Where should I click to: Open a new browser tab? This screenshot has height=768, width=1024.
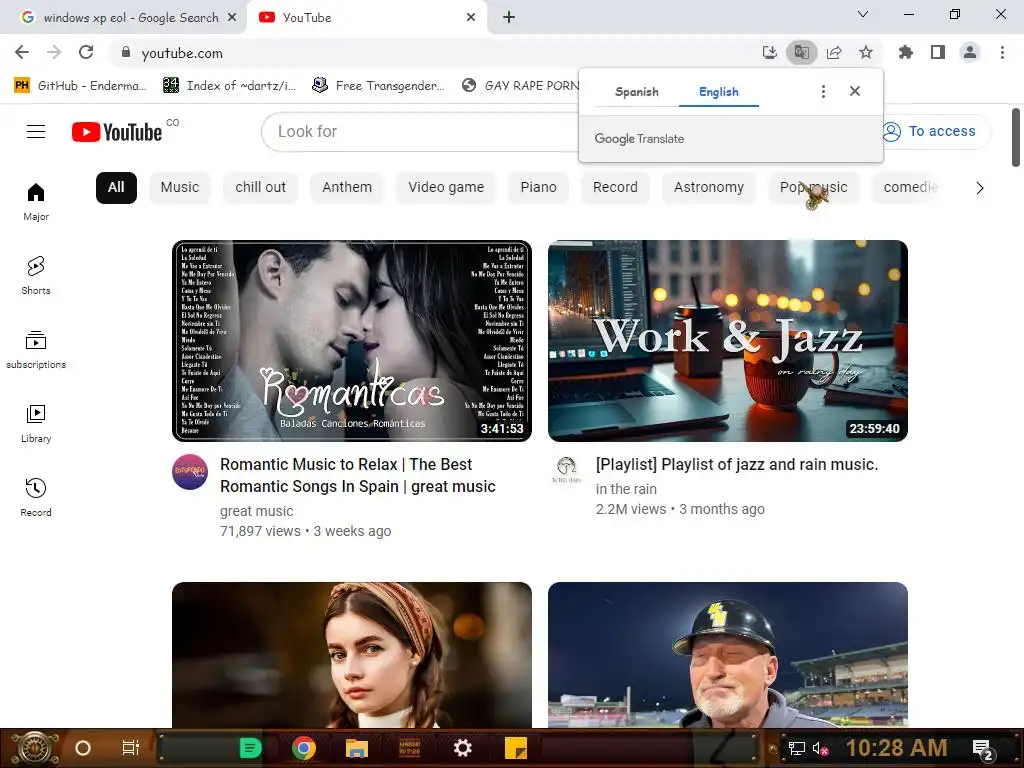click(x=509, y=18)
